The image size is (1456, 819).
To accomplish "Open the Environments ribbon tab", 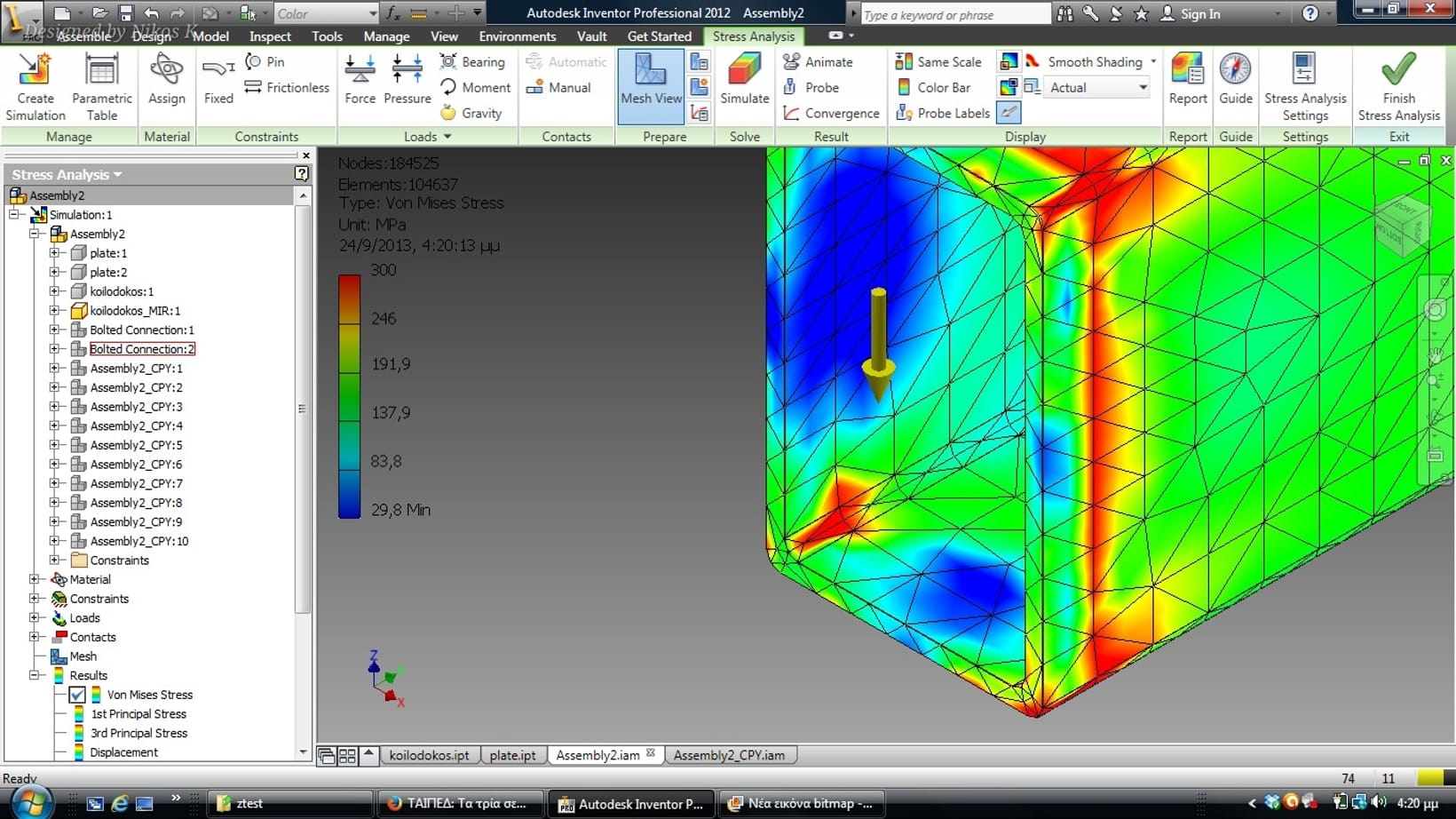I will (517, 36).
